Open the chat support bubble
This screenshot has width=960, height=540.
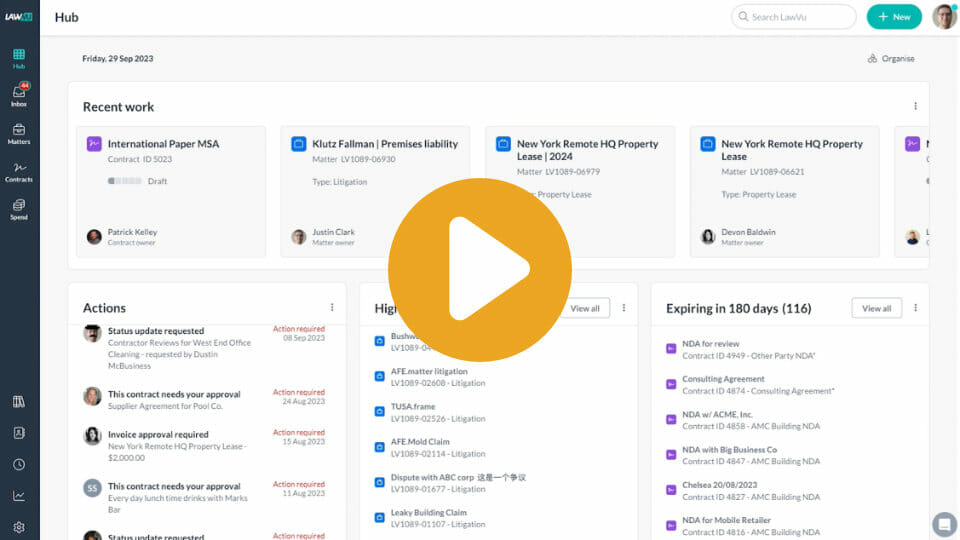point(944,525)
